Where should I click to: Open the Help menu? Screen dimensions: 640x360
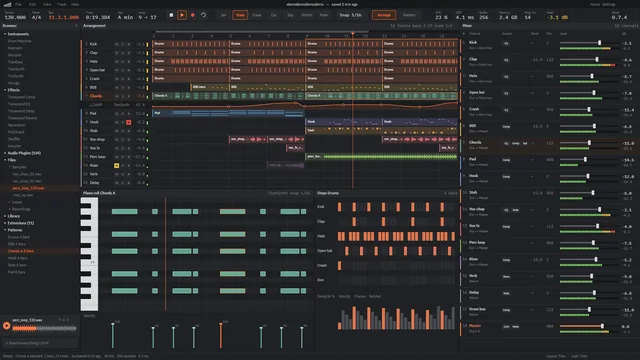tap(75, 4)
